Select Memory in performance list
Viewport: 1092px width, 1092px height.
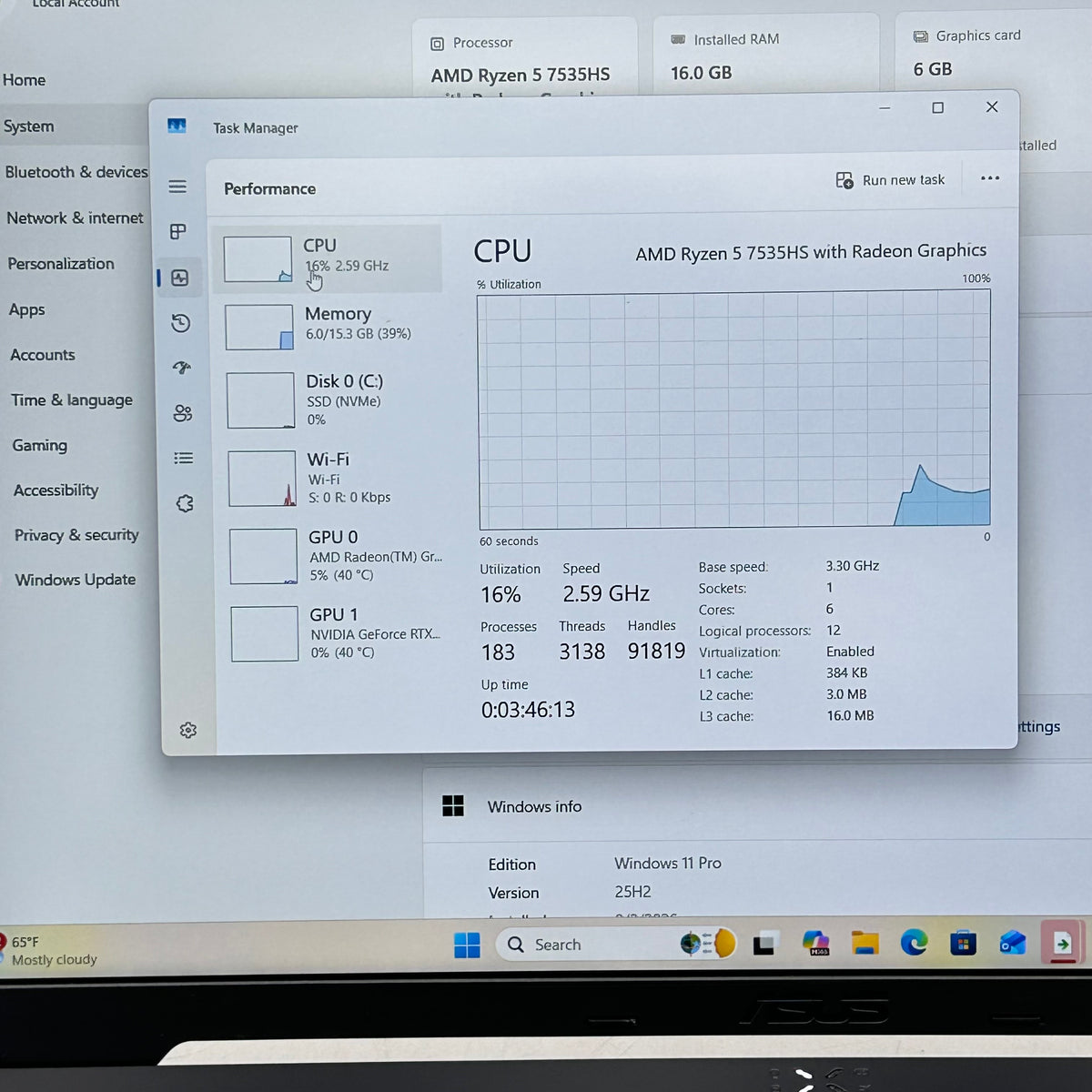(x=329, y=326)
